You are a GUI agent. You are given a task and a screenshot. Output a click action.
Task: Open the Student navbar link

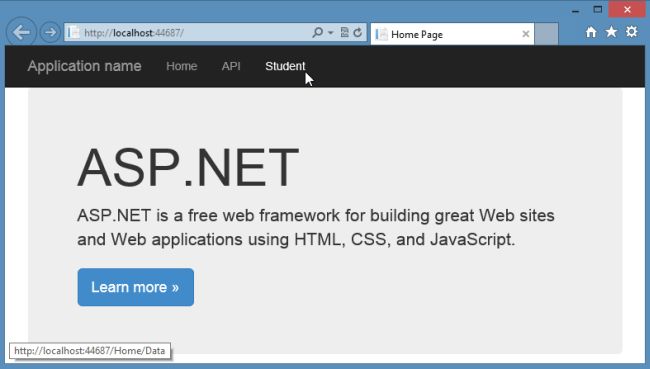285,66
